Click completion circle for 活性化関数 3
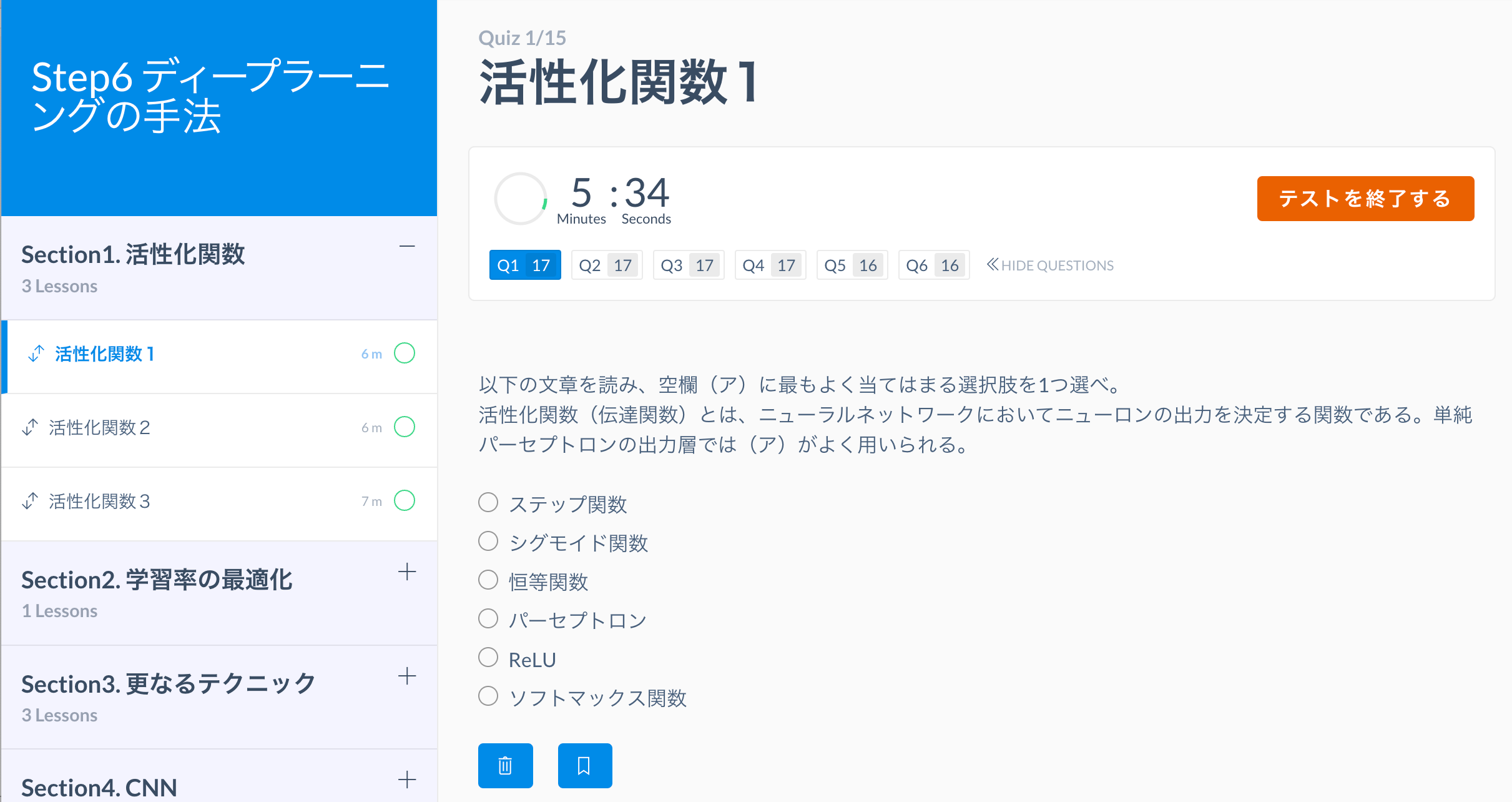Image resolution: width=1512 pixels, height=802 pixels. 405,500
